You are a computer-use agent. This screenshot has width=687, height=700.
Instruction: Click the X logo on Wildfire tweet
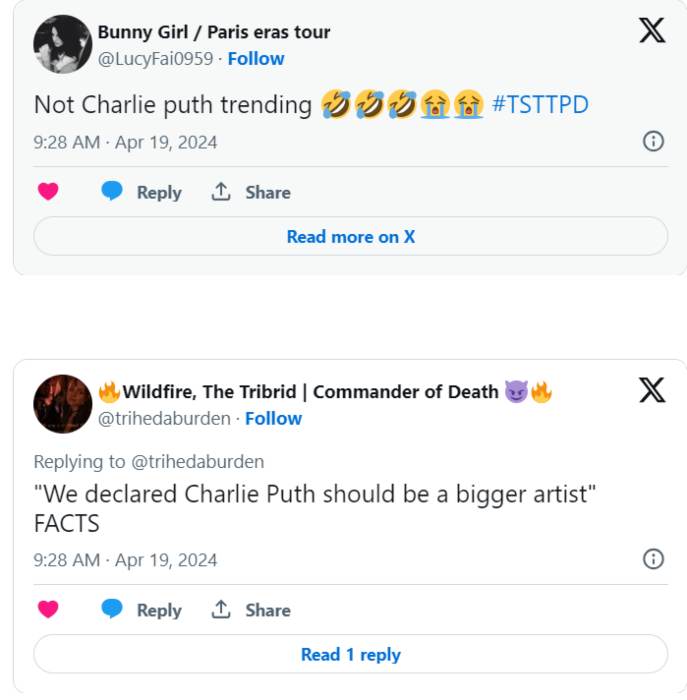click(x=652, y=390)
